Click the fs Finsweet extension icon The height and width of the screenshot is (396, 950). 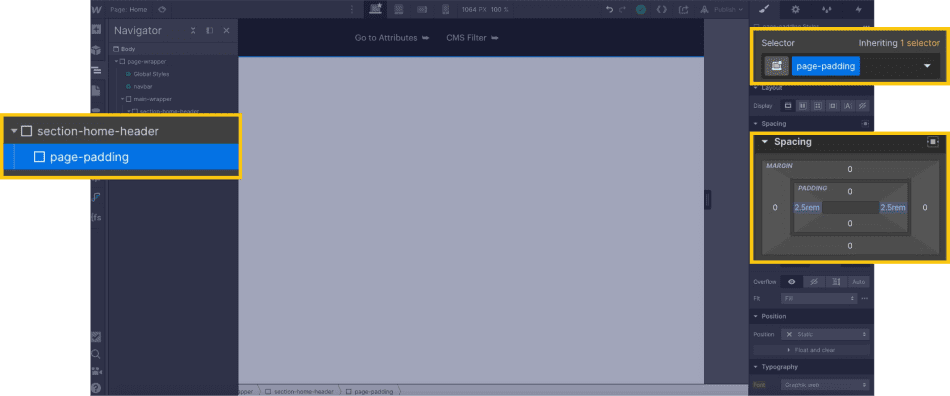96,217
